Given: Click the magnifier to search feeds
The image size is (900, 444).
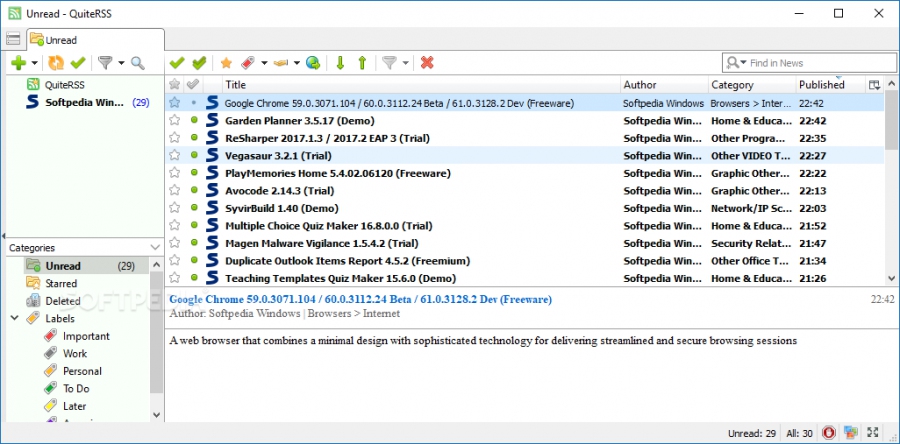Looking at the screenshot, I should pyautogui.click(x=138, y=63).
